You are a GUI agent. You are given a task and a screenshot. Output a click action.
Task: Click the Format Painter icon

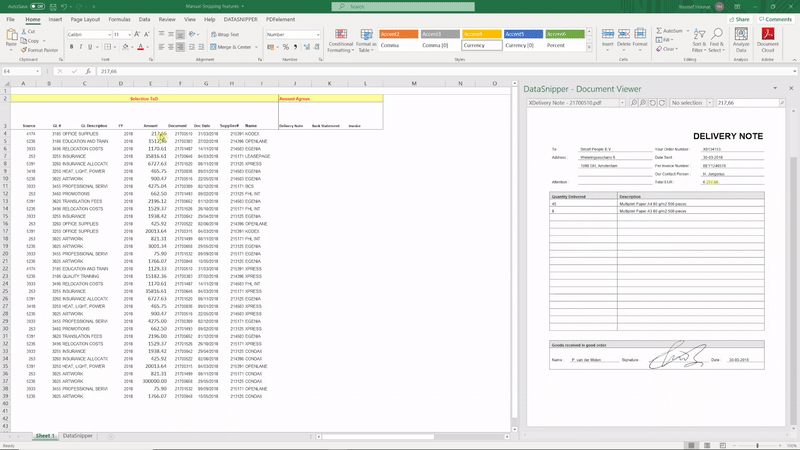pos(25,49)
